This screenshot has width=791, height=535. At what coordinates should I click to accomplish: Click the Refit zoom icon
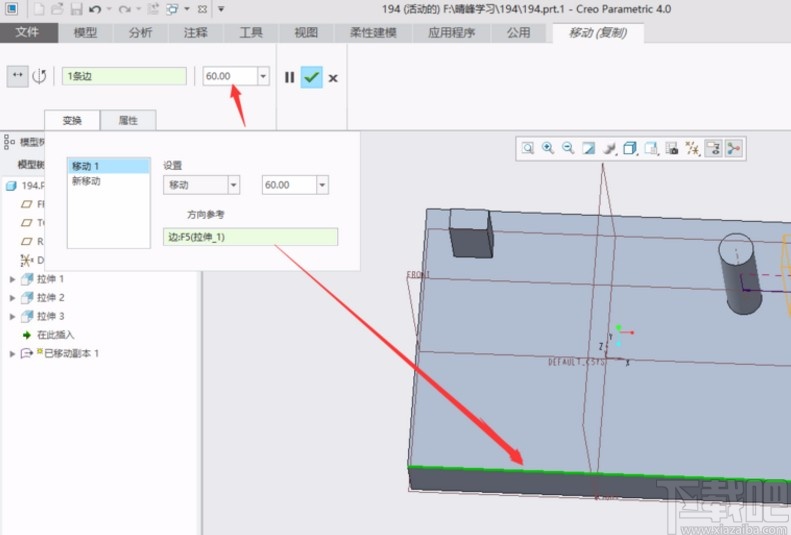[528, 148]
